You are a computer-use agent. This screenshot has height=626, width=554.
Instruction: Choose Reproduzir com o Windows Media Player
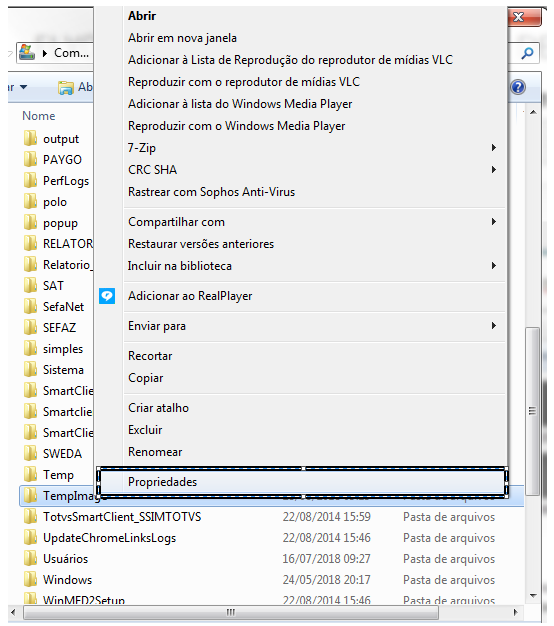[236, 126]
